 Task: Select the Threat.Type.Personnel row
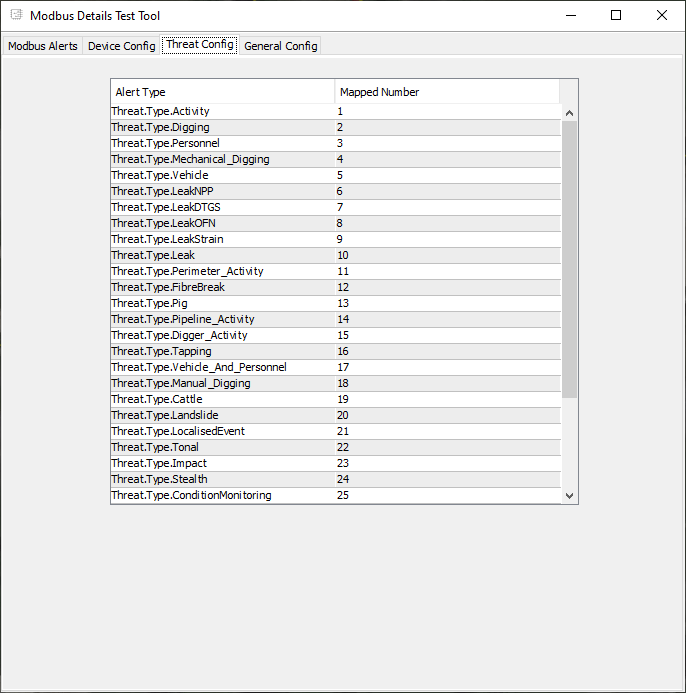coord(336,143)
